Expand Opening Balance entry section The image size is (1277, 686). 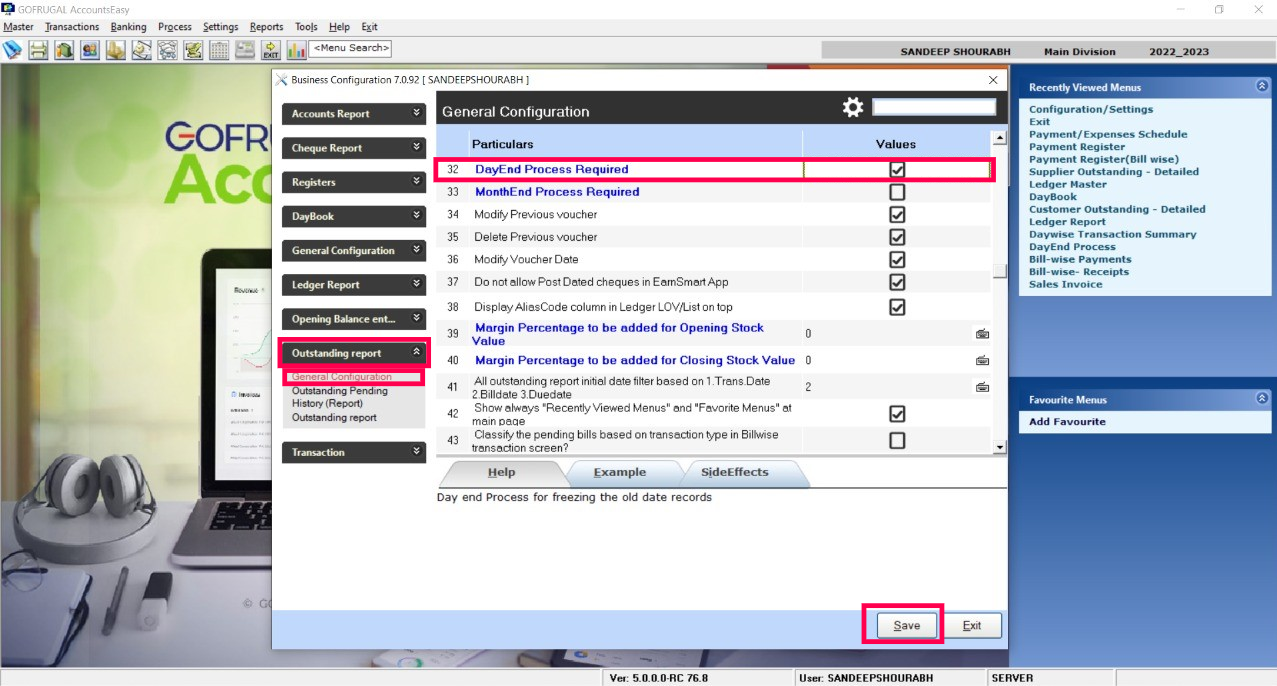point(354,319)
